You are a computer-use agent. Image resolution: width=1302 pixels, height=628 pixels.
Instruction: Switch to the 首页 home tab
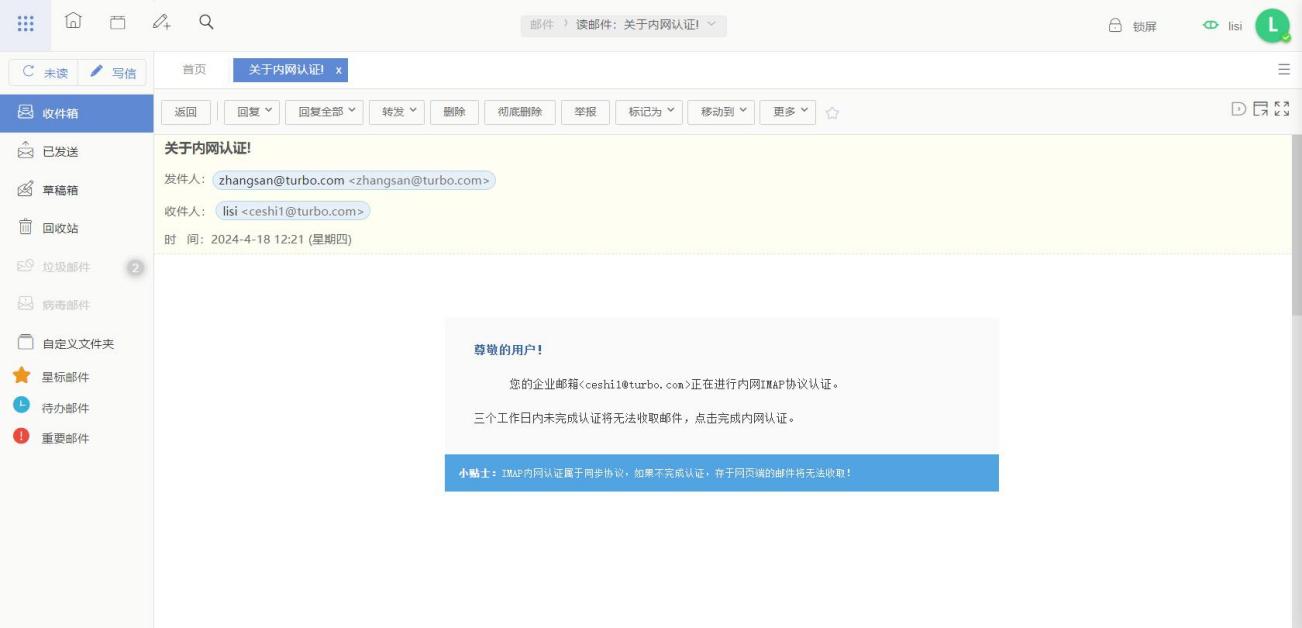pyautogui.click(x=194, y=70)
